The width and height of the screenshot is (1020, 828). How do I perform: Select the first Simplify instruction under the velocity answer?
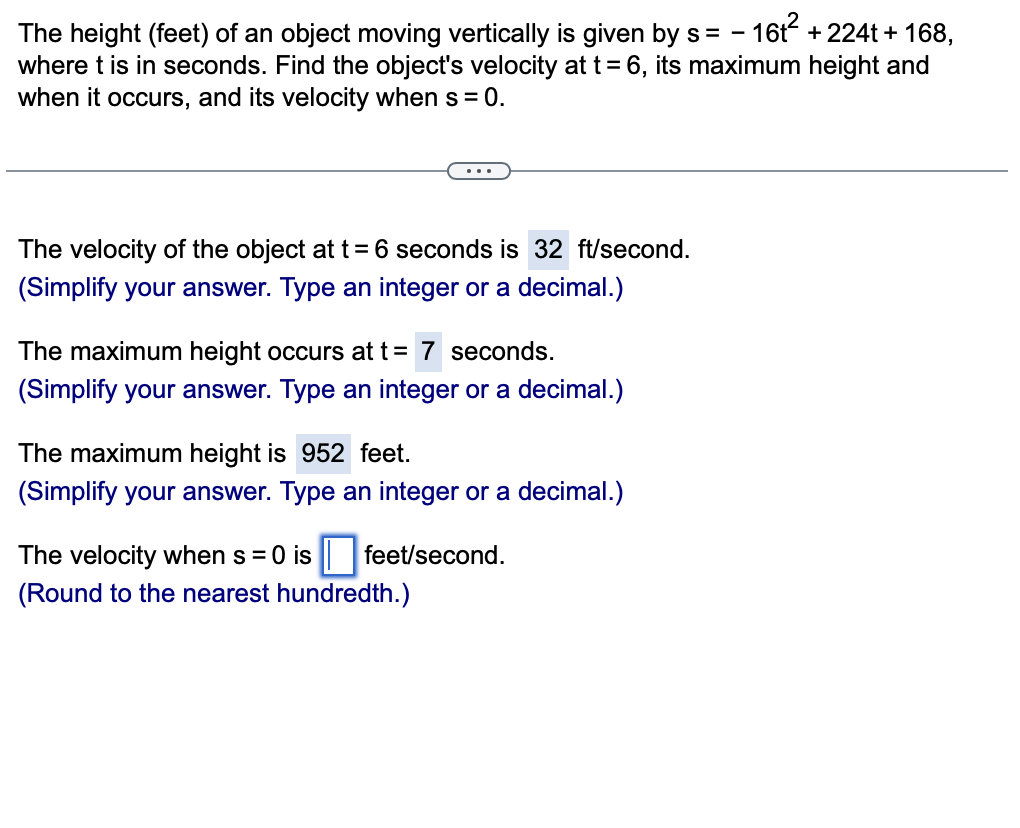tap(320, 287)
